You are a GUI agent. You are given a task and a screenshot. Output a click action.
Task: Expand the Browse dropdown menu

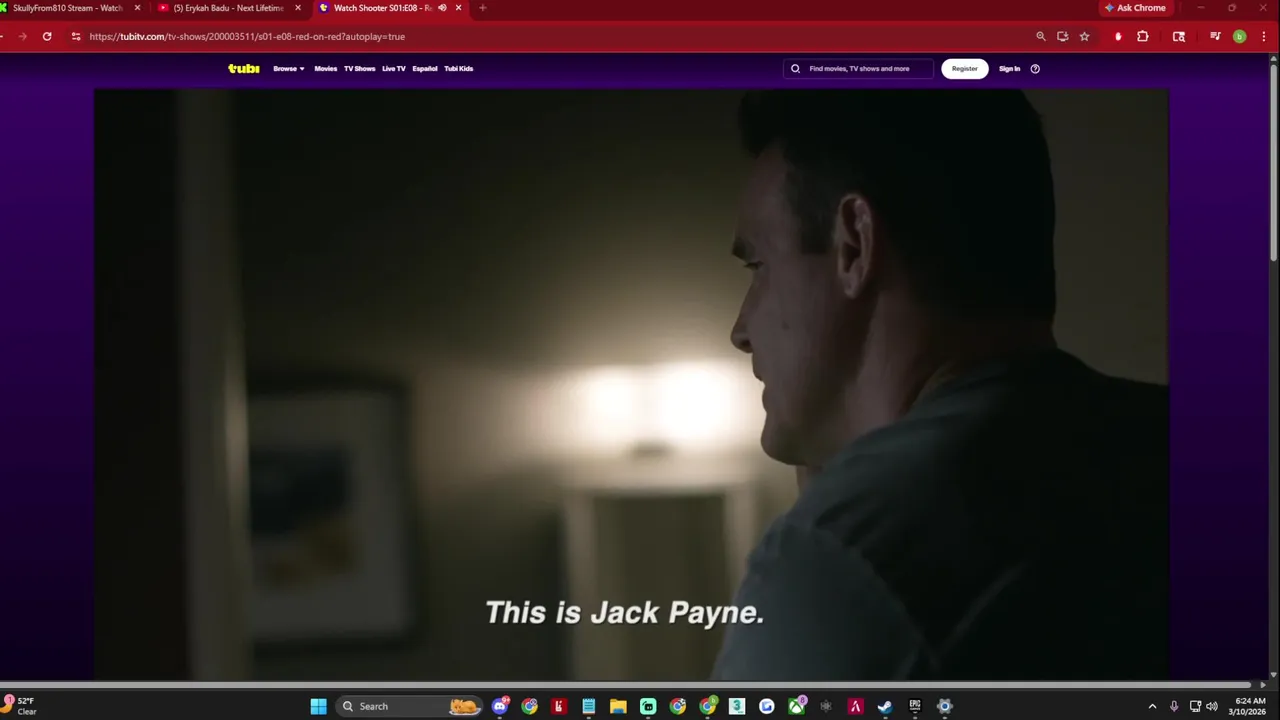pos(289,69)
